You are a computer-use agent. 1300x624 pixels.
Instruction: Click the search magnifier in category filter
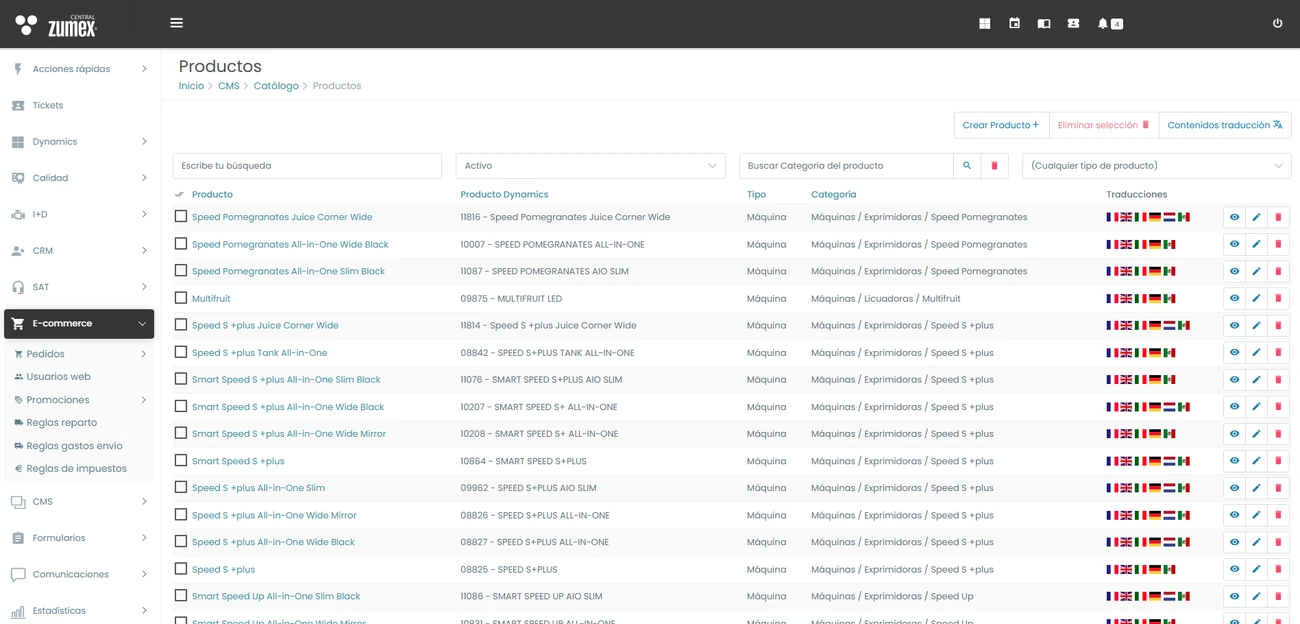click(967, 166)
